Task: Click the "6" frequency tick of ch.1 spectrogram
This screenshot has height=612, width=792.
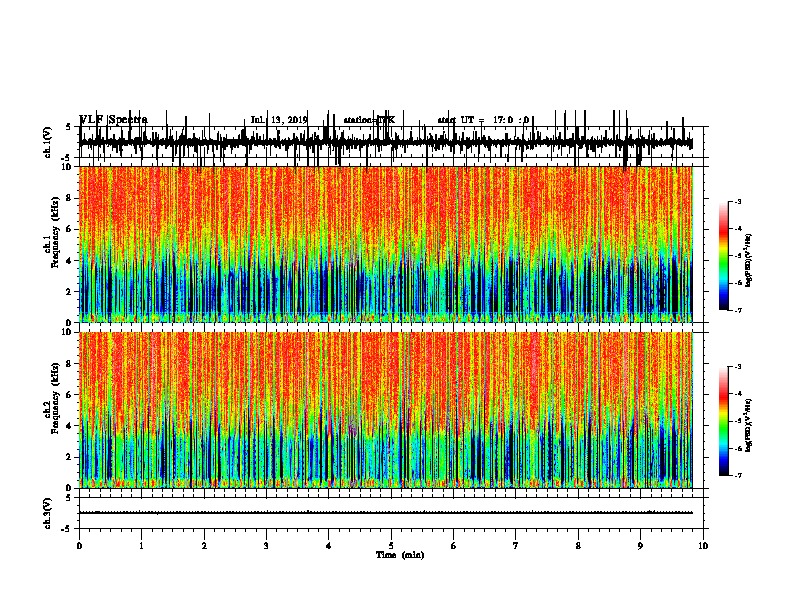Action: pos(69,229)
